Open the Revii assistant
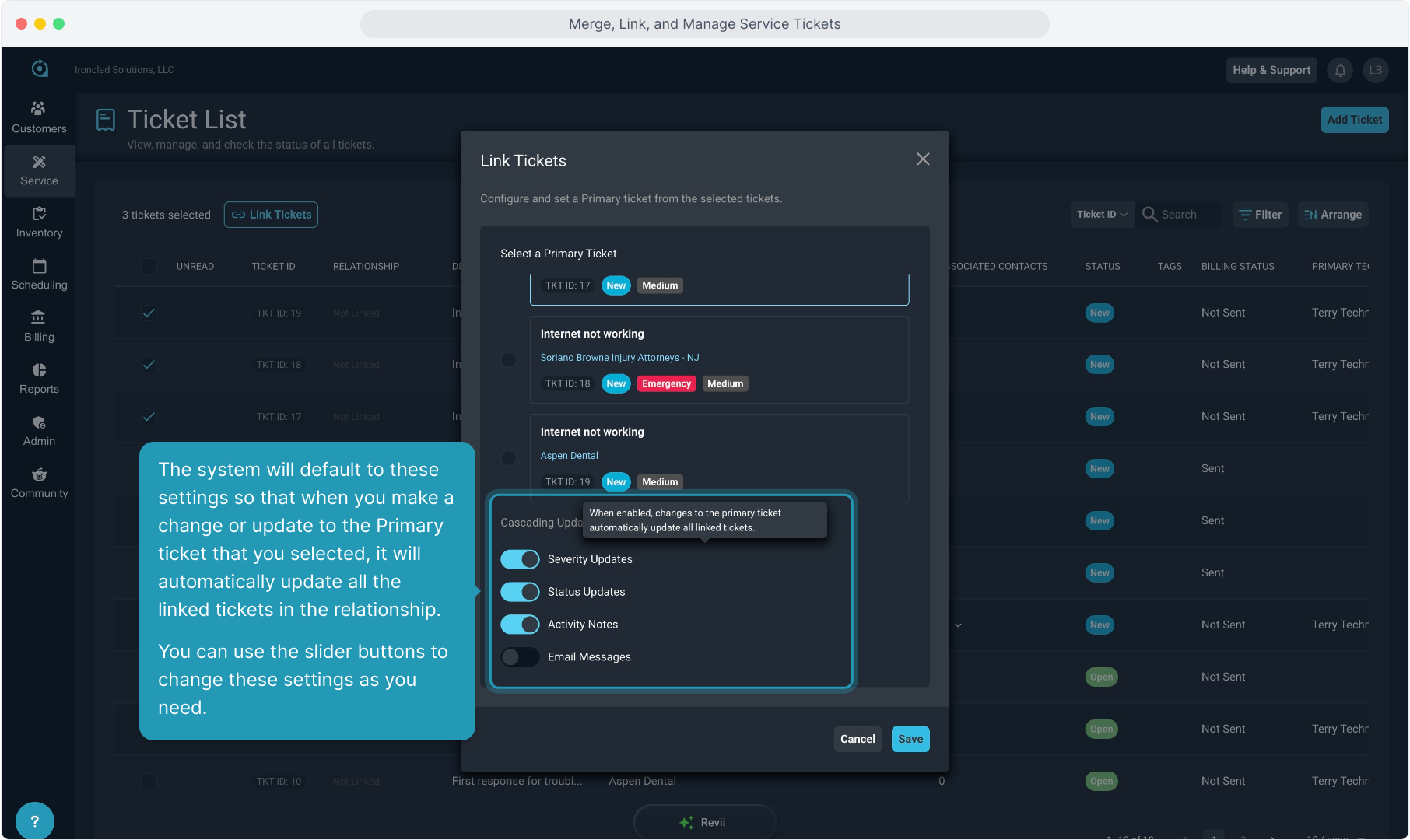Viewport: 1410px width, 840px height. point(703,822)
